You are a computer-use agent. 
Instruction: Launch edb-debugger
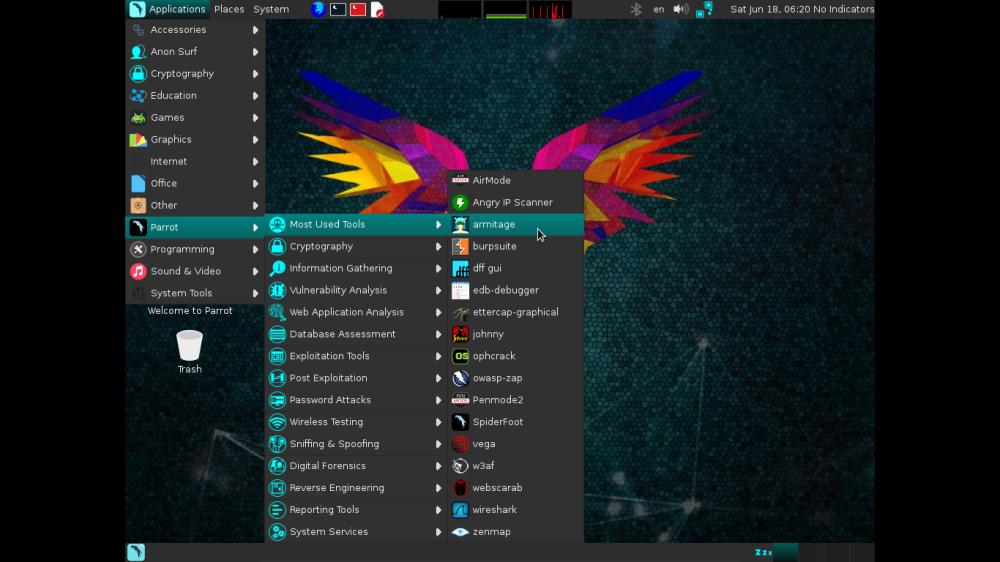point(515,290)
